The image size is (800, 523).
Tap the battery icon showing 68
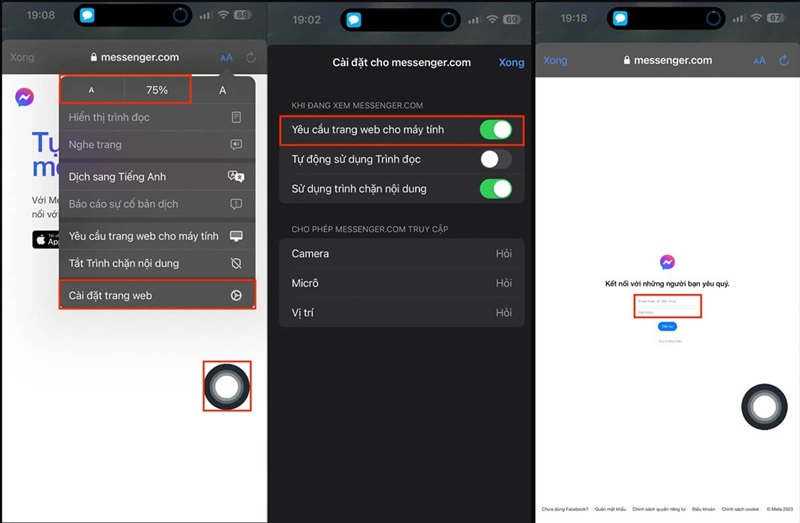pyautogui.click(x=242, y=15)
